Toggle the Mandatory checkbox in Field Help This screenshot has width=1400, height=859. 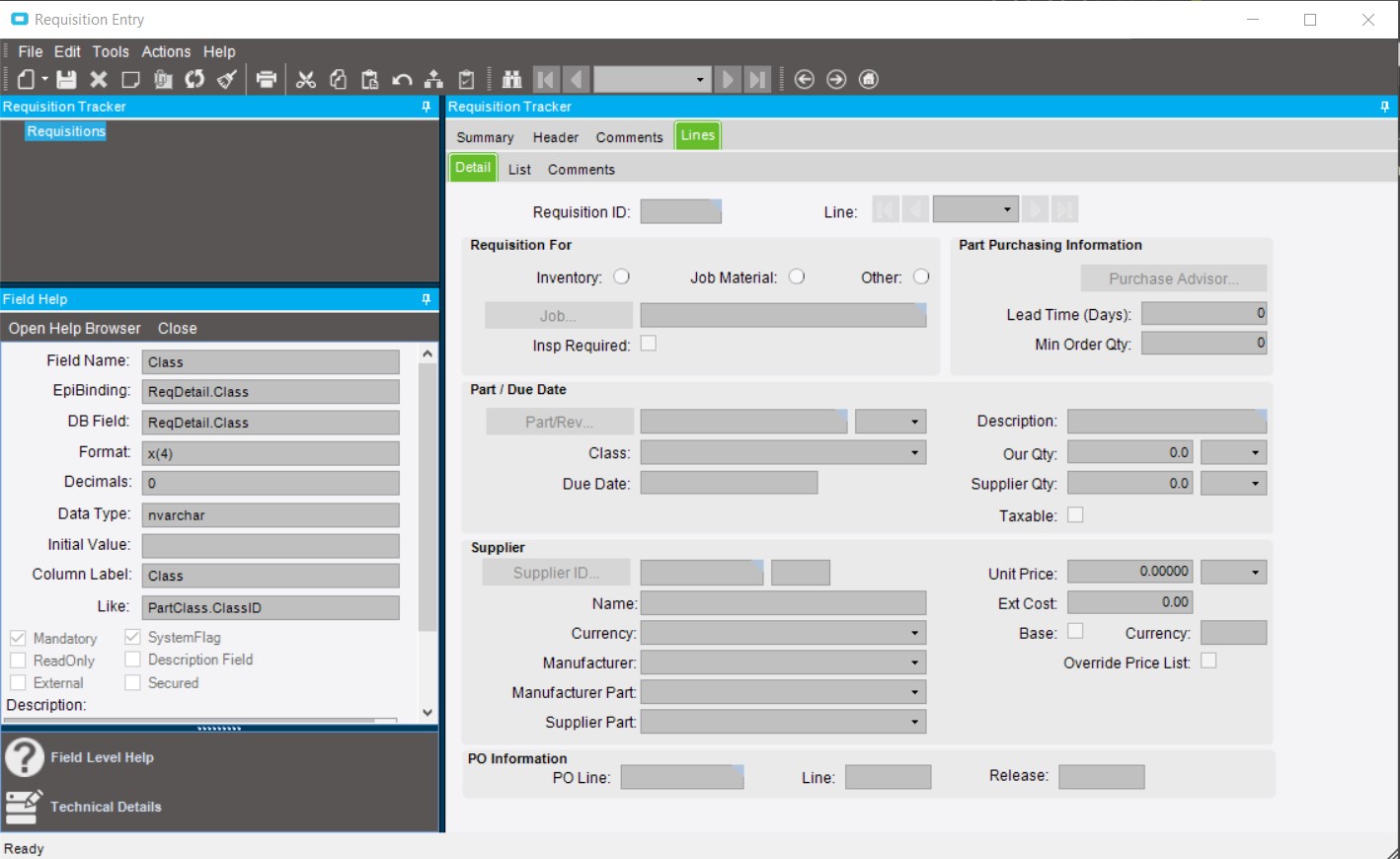[18, 638]
